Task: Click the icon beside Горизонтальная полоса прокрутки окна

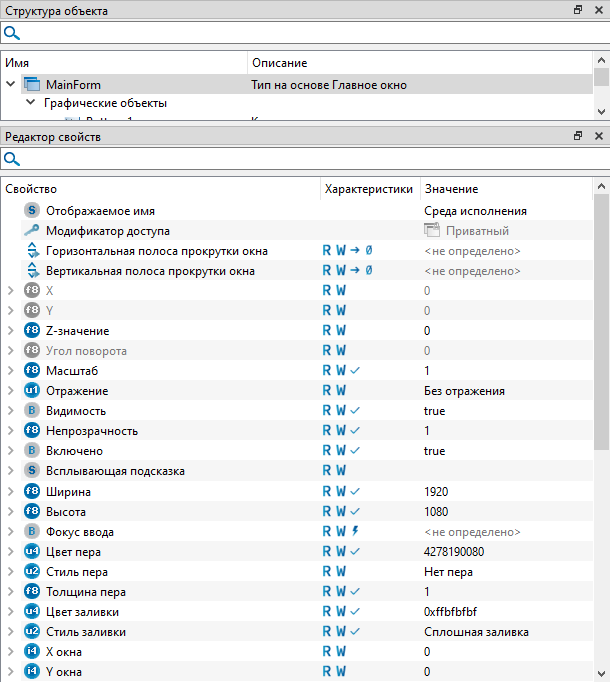Action: pos(31,251)
